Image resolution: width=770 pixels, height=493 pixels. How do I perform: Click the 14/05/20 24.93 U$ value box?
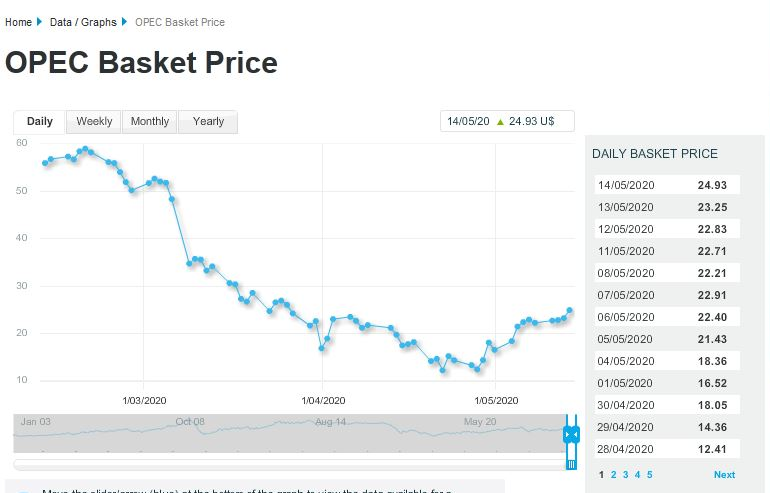click(507, 121)
